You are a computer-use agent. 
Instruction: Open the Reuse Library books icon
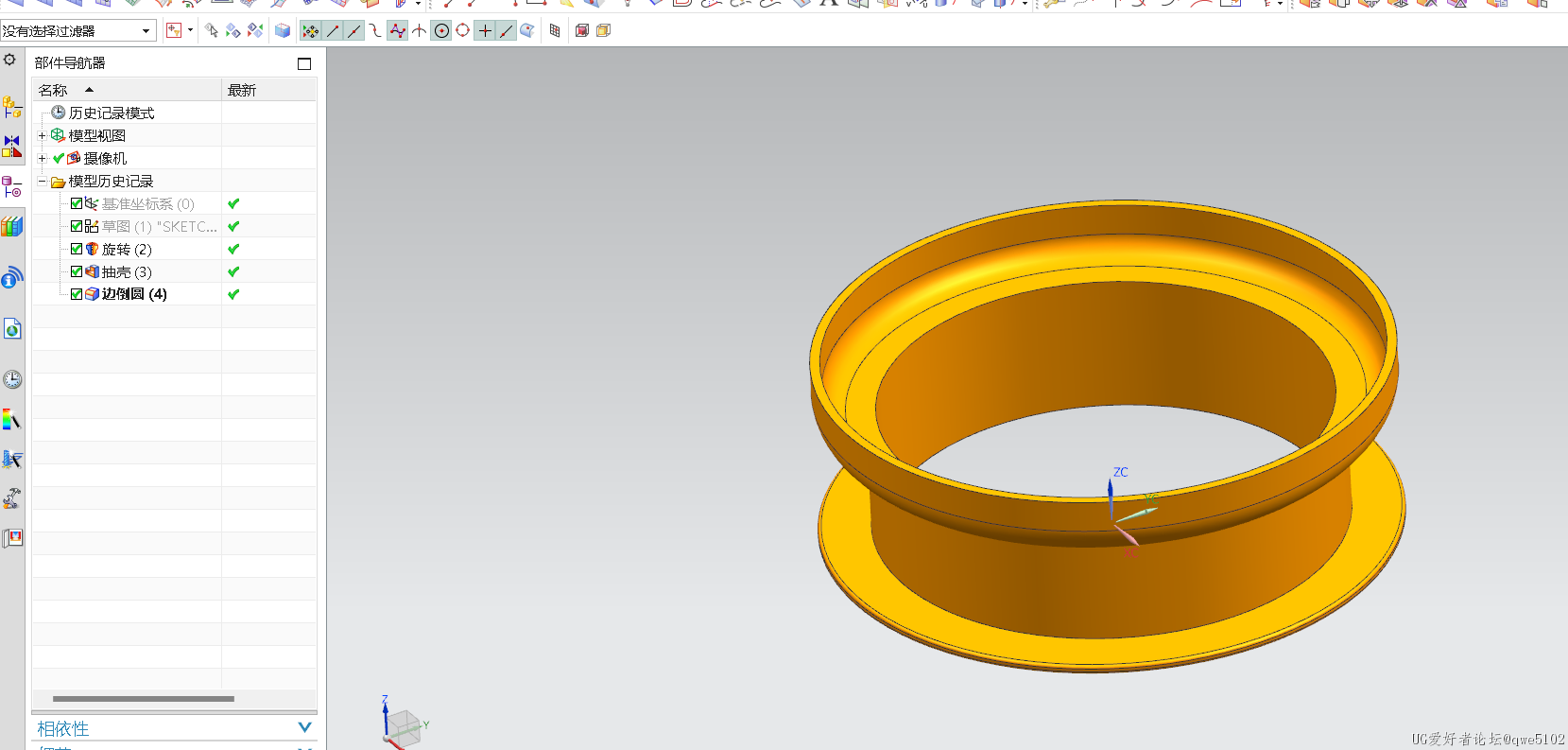tap(11, 226)
